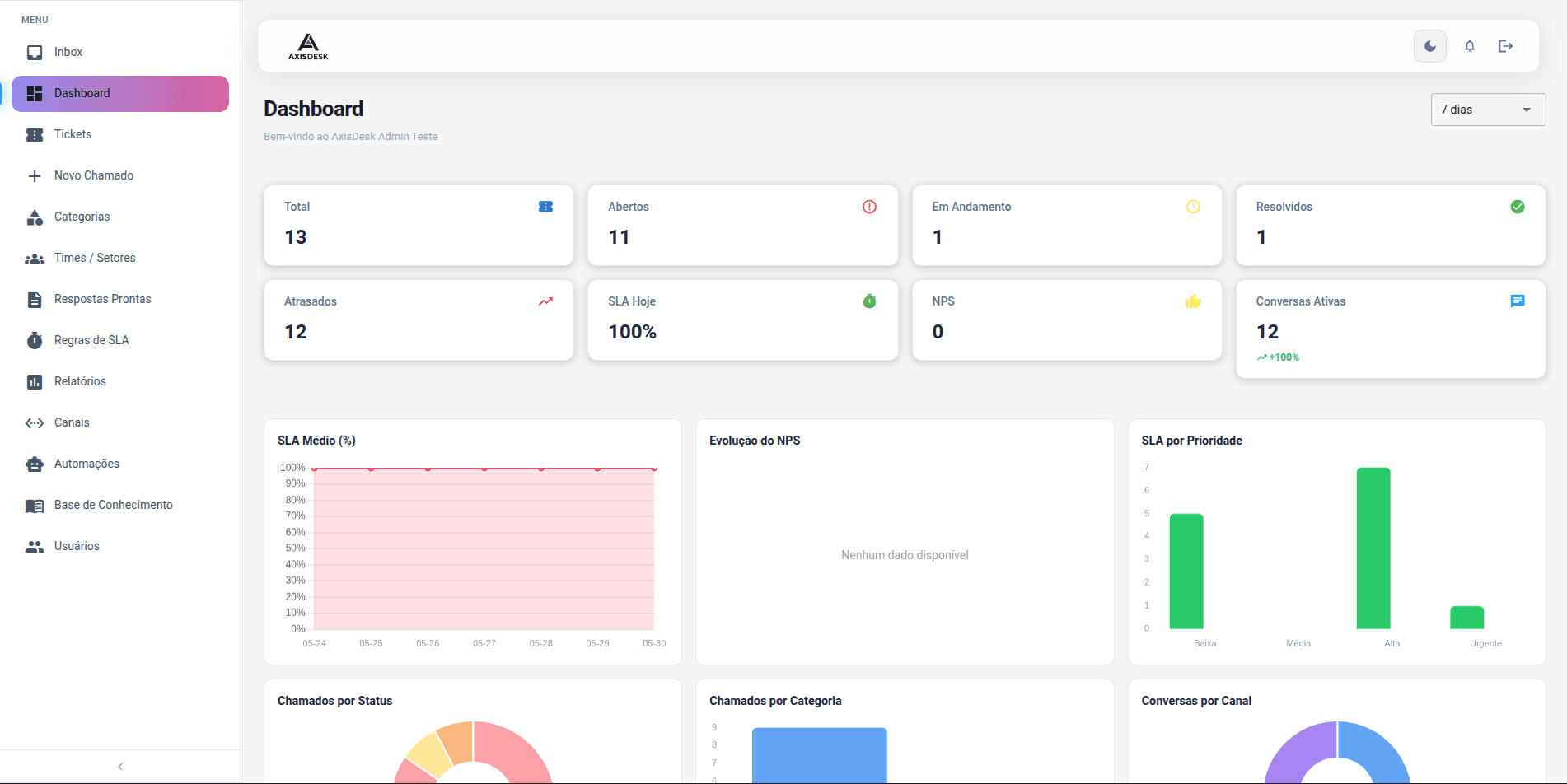Click the Tickets icon in sidebar
This screenshot has height=784, width=1567.
point(35,135)
